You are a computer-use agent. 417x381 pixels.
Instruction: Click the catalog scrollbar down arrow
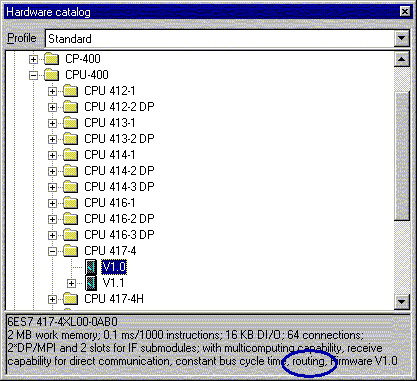(401, 302)
